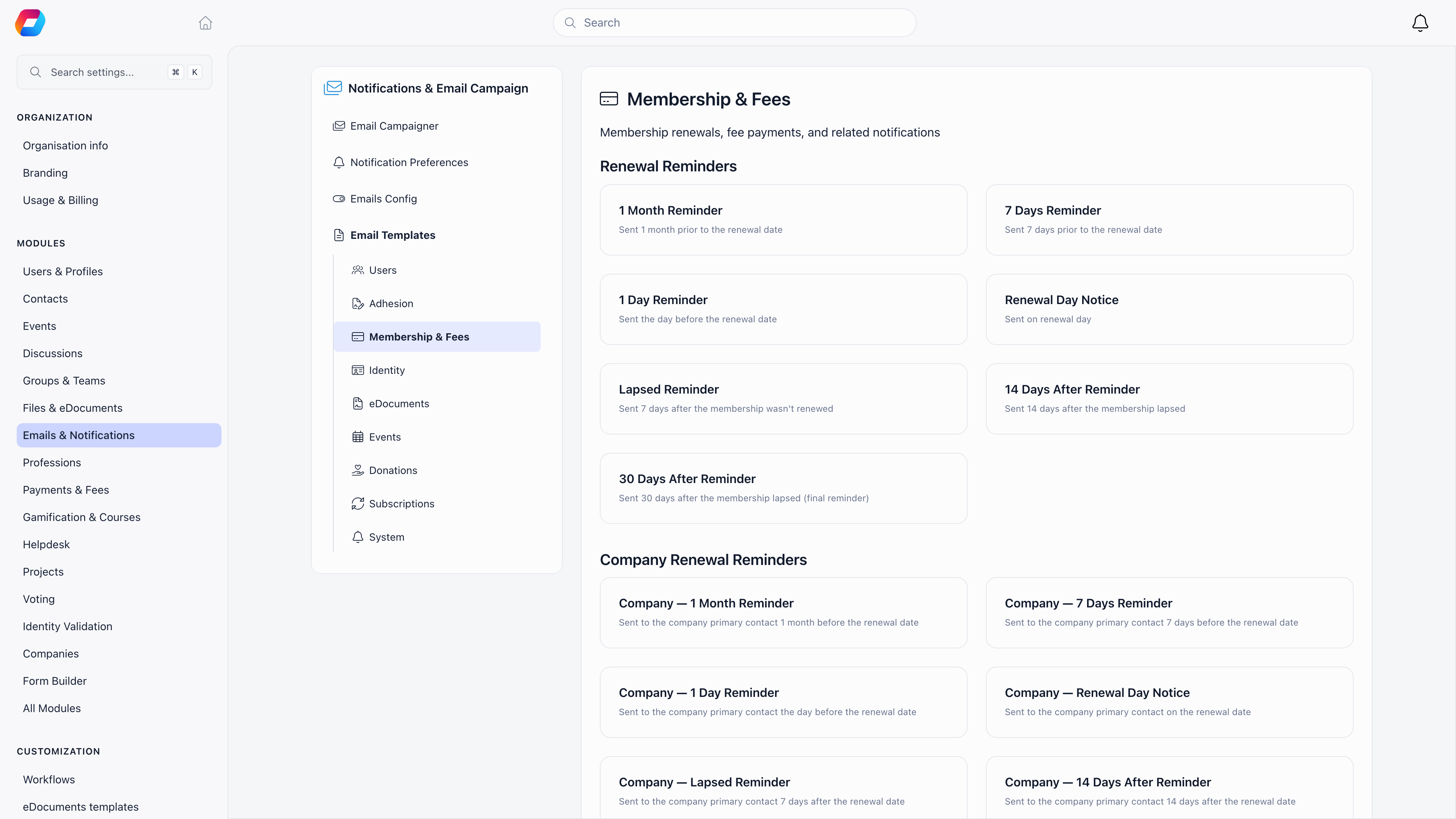Click the Emails Config toggle icon
1456x819 pixels.
coord(339,199)
